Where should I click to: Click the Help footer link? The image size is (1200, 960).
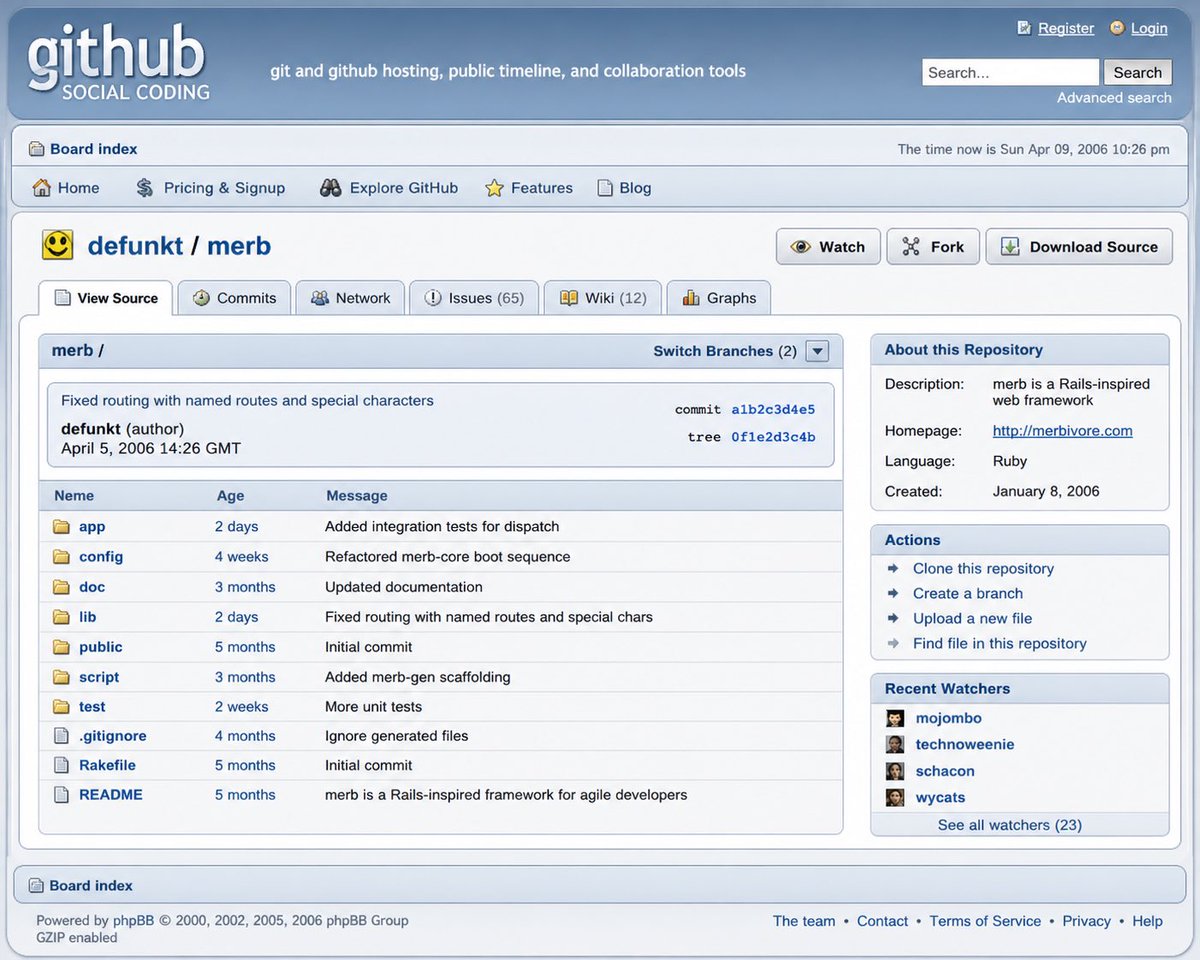(x=1148, y=921)
